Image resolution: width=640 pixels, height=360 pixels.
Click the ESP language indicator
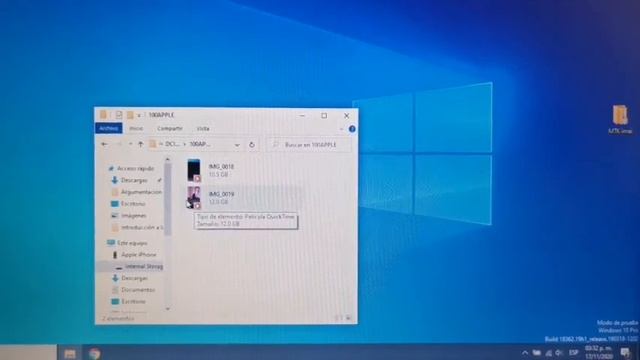click(x=573, y=353)
